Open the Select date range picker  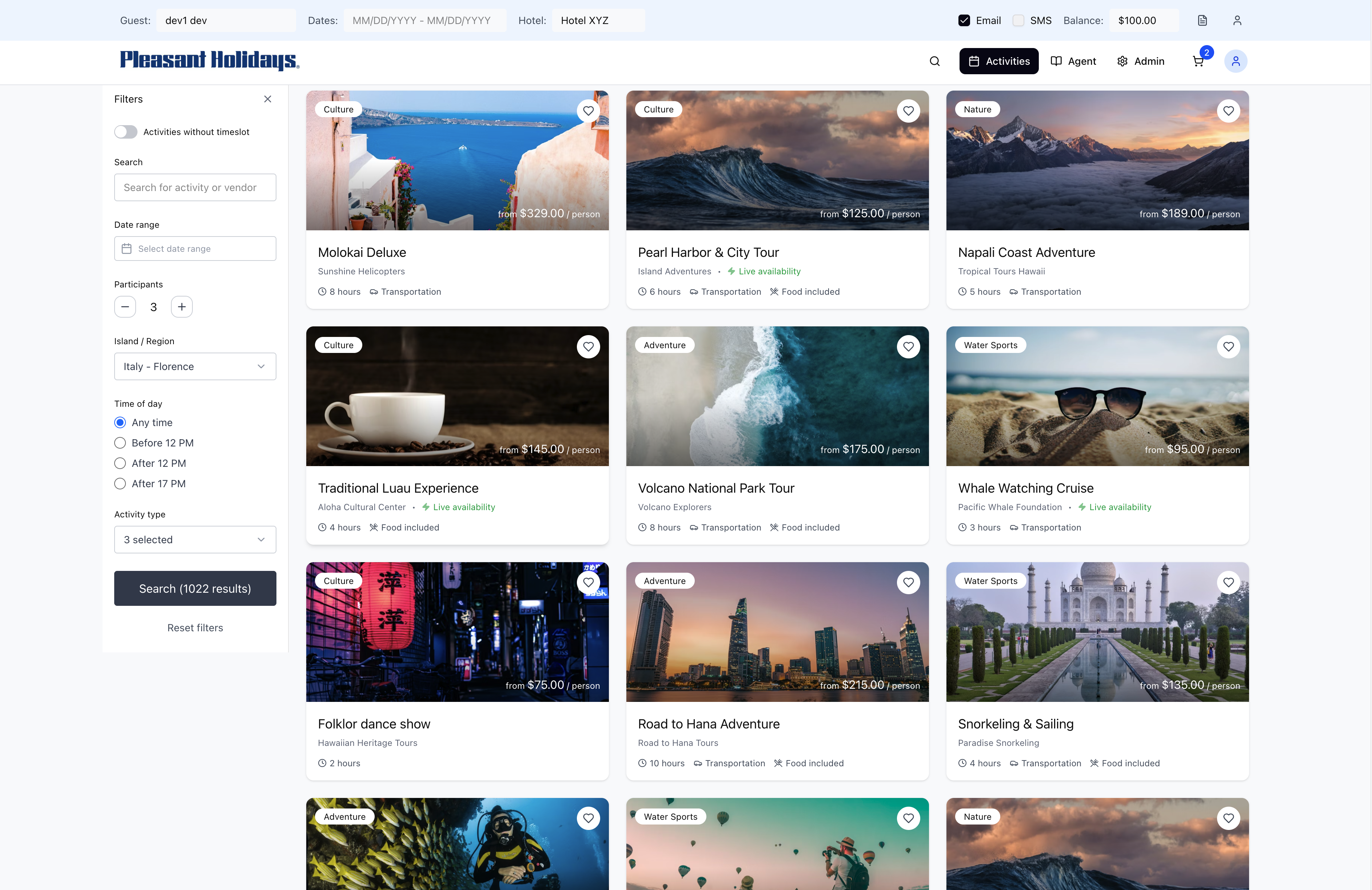tap(195, 249)
